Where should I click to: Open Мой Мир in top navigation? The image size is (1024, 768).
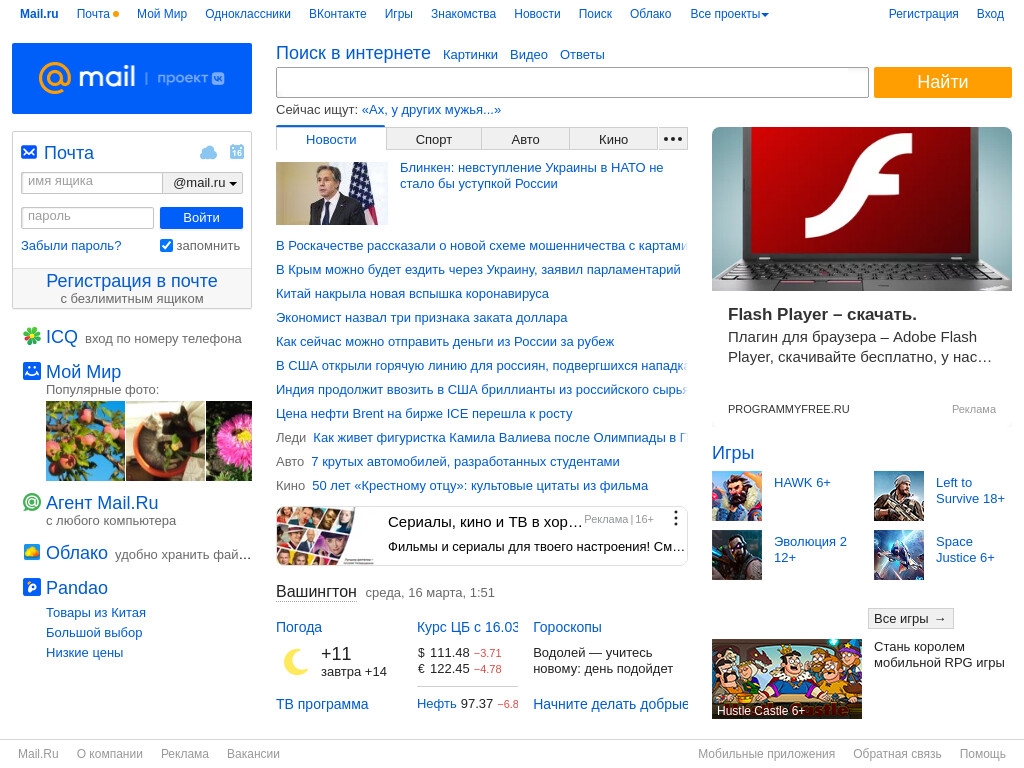[162, 14]
